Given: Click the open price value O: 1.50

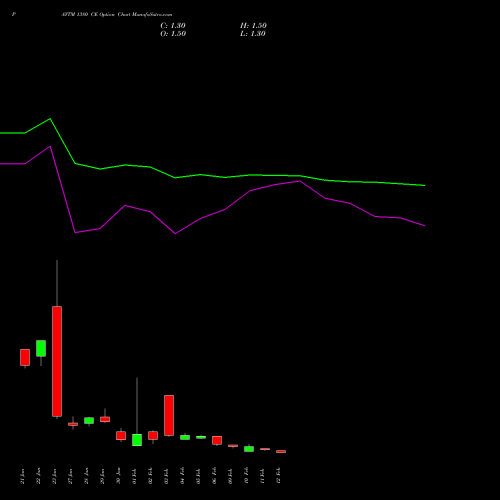Looking at the screenshot, I should point(173,34).
